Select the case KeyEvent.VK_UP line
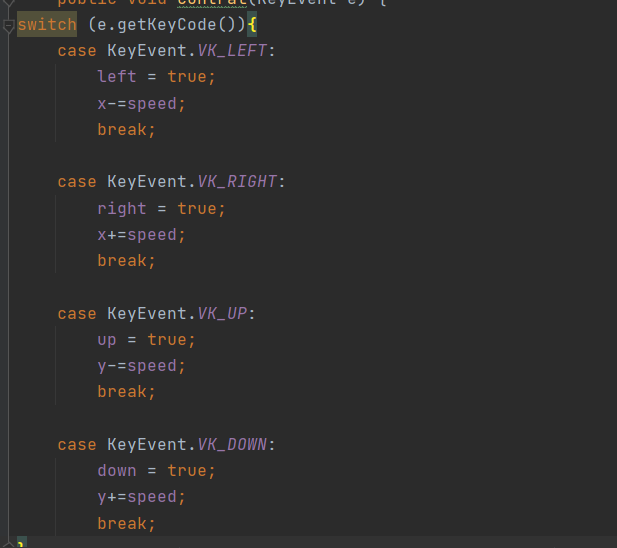This screenshot has height=548, width=617. click(156, 314)
